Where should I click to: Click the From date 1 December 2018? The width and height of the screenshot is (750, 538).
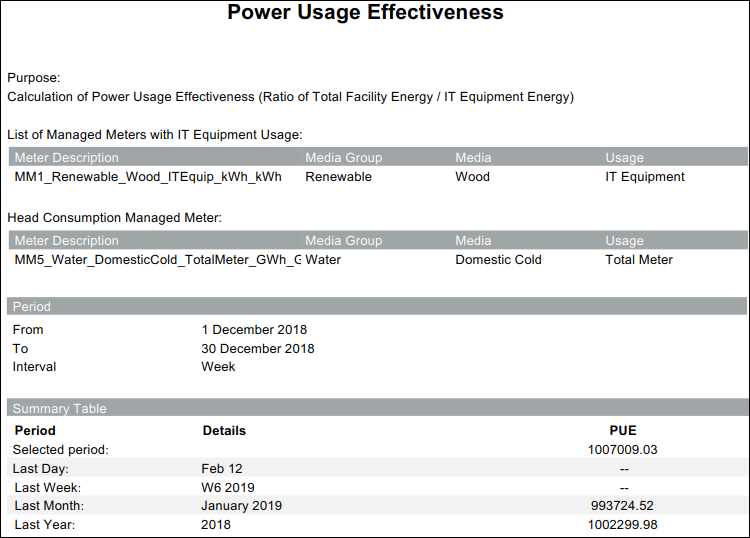254,330
